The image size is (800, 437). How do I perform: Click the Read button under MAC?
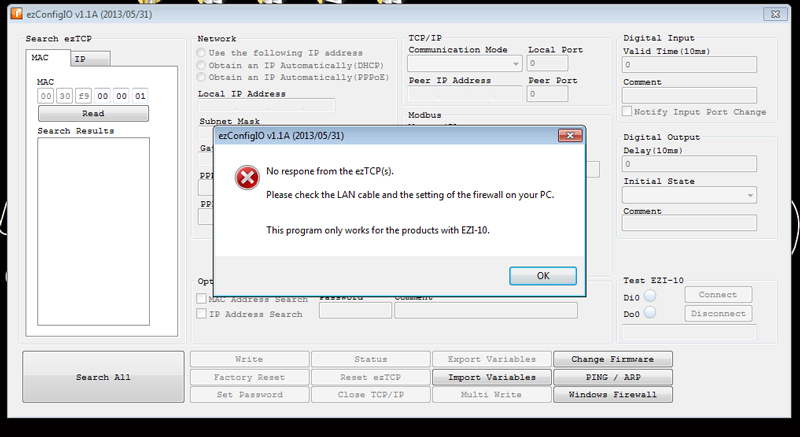[x=93, y=113]
